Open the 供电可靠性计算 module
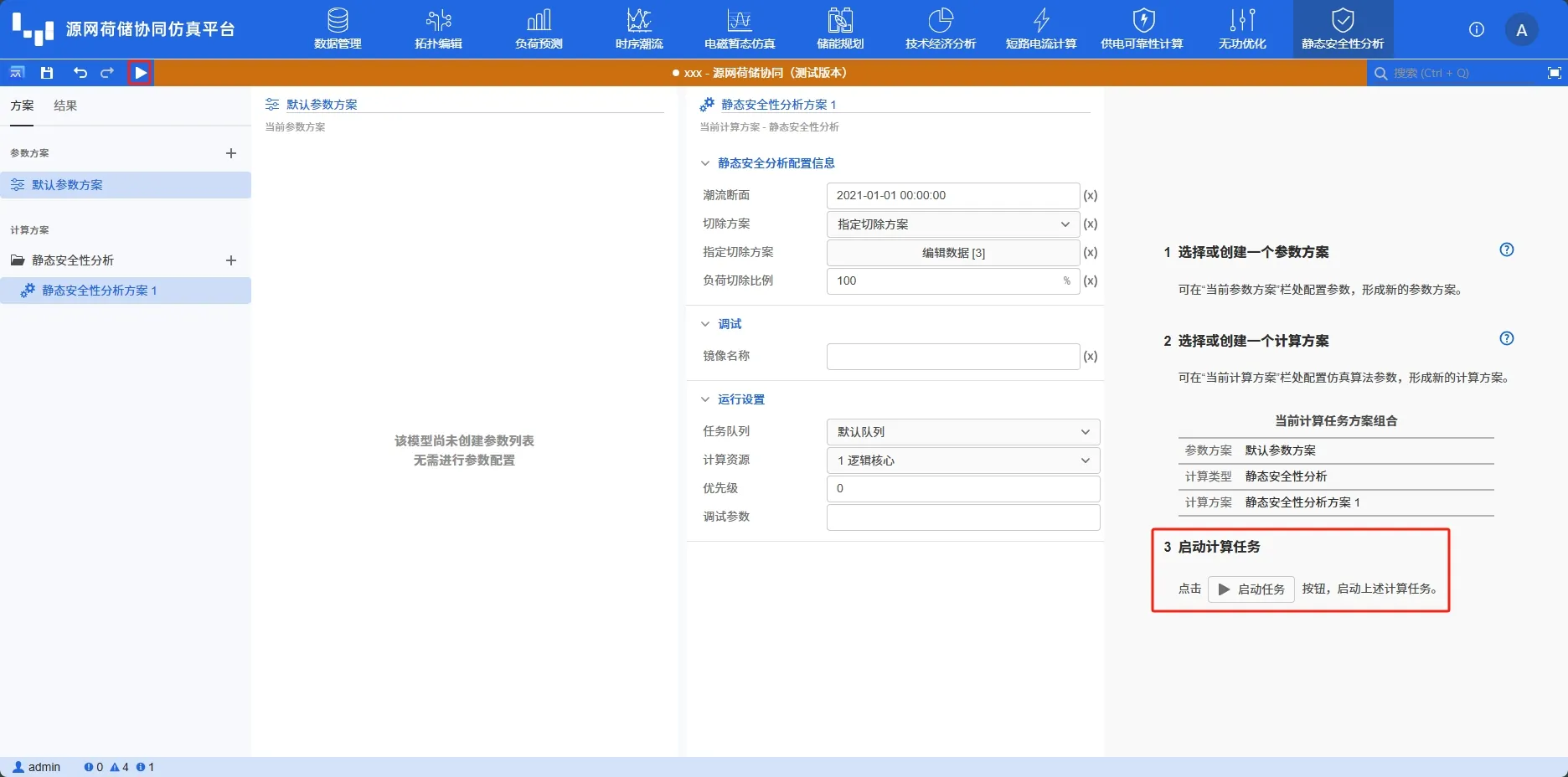The image size is (1568, 777). [1142, 29]
